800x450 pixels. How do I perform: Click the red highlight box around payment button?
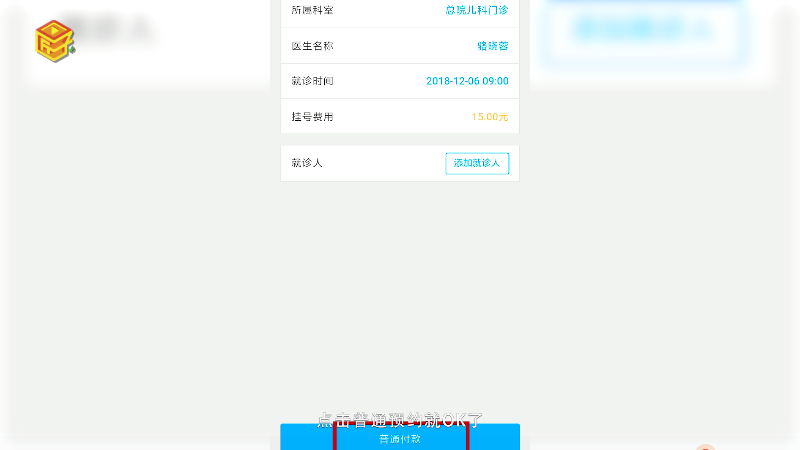click(x=401, y=437)
